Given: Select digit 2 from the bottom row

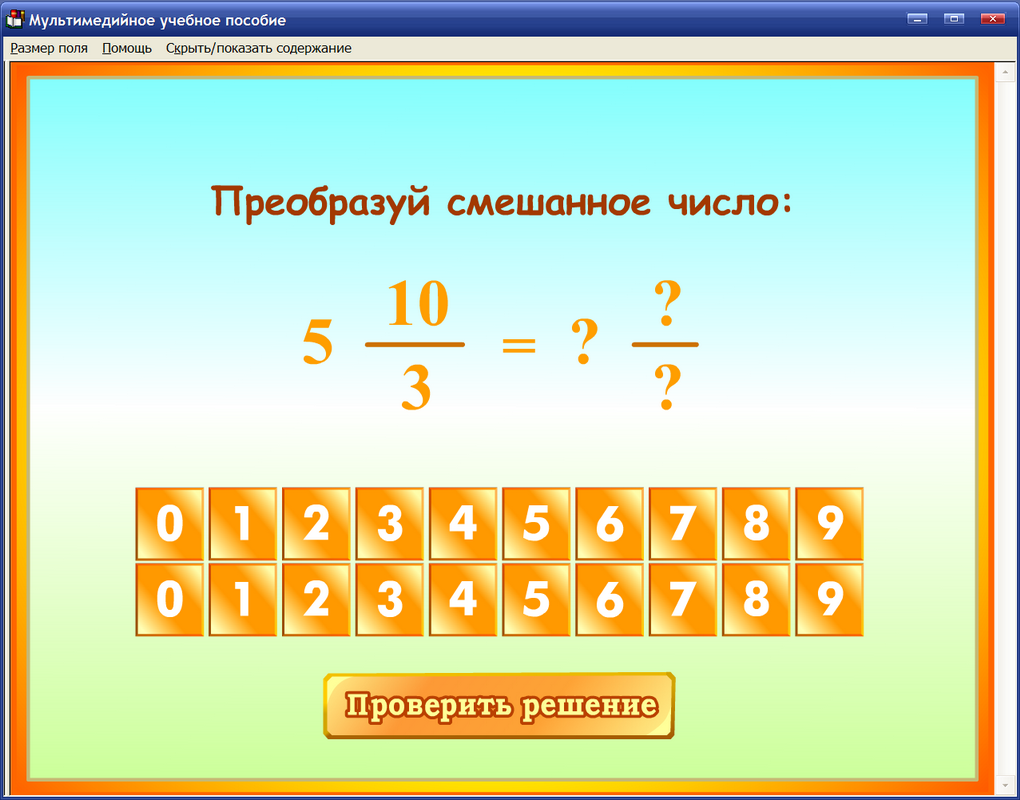Looking at the screenshot, I should [316, 600].
